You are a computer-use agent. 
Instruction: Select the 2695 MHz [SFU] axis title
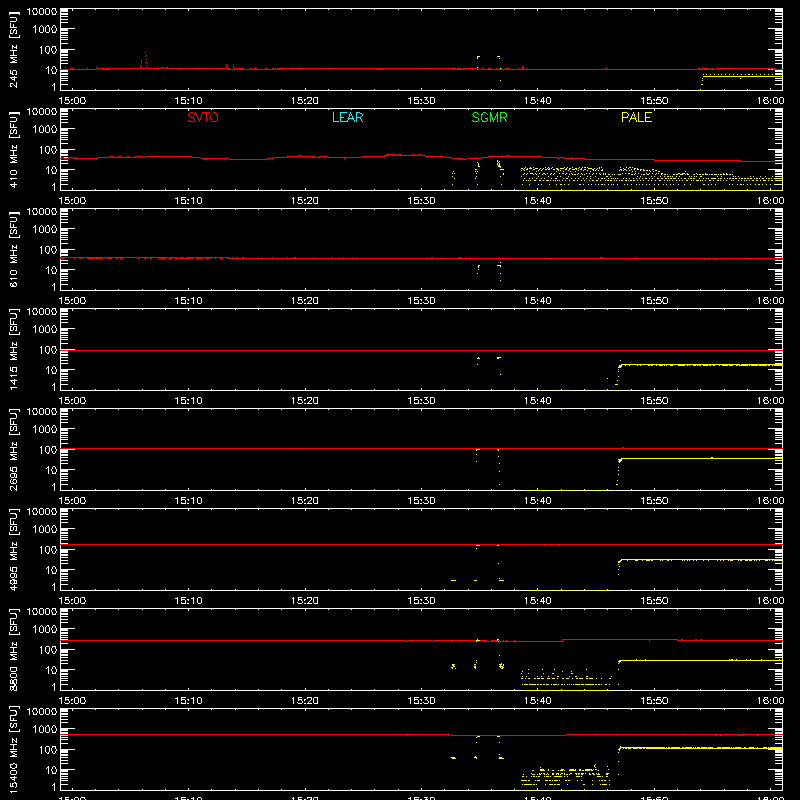tap(14, 449)
